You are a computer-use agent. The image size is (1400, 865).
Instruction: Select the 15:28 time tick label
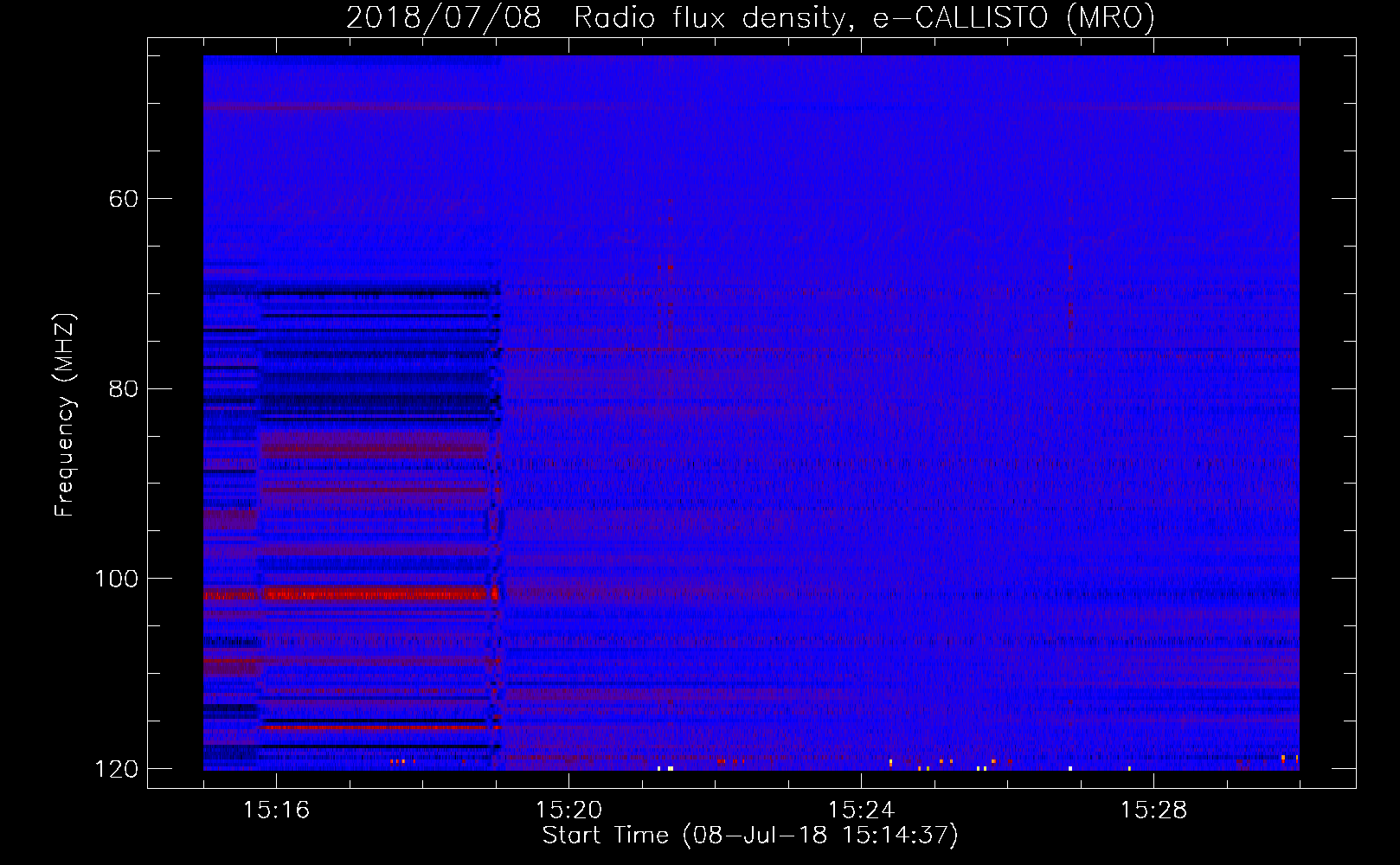(x=1153, y=810)
